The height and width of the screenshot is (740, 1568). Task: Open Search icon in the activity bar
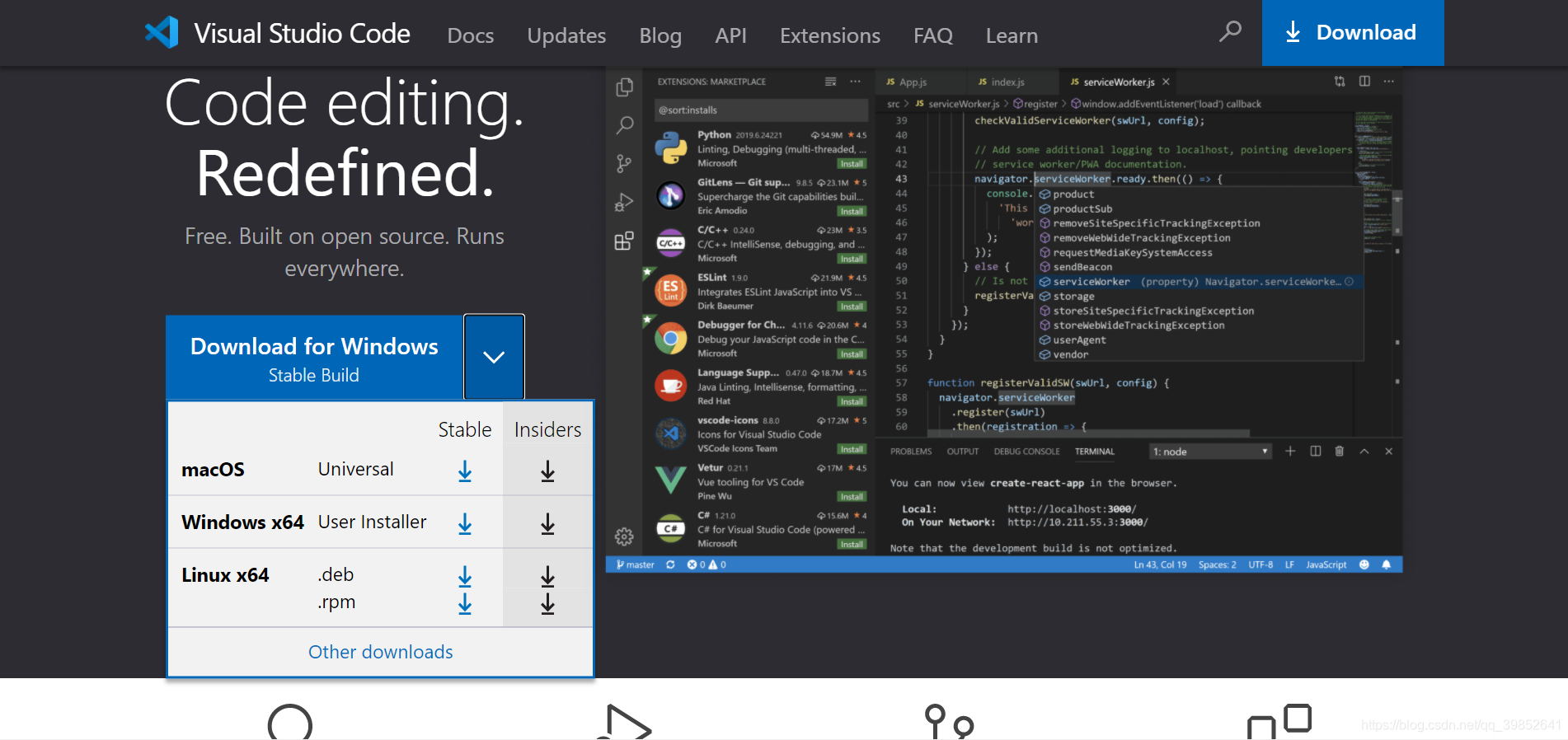pos(624,125)
